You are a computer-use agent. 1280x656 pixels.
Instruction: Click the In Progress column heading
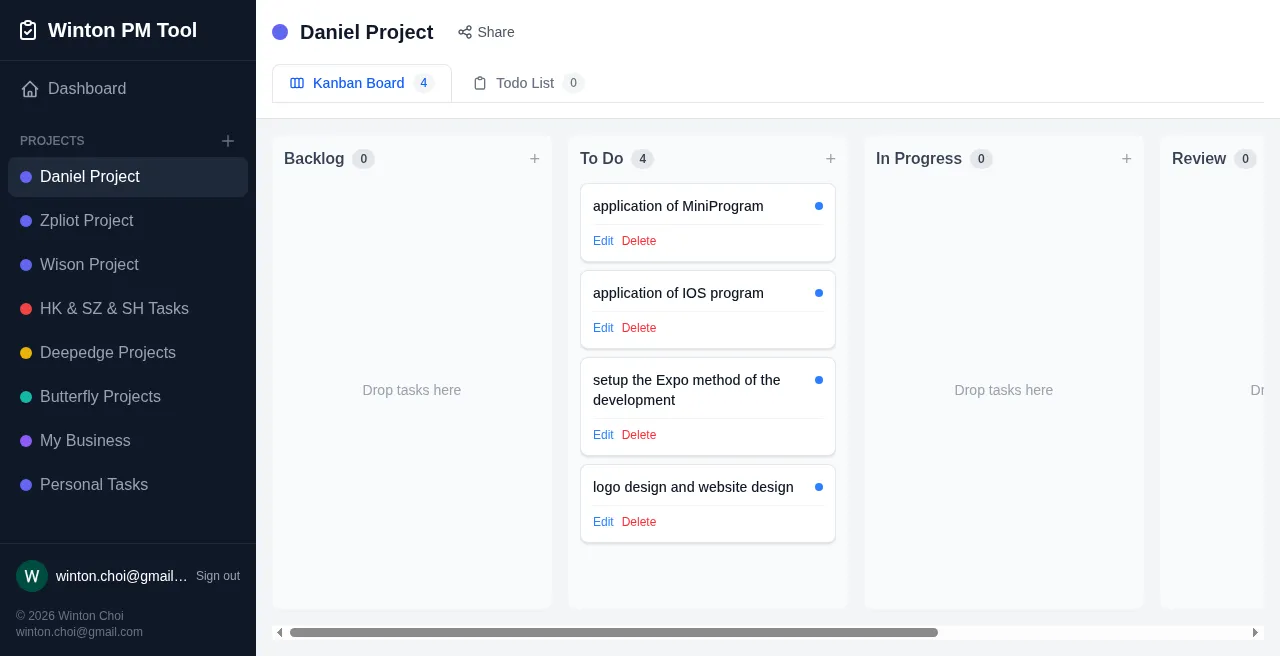point(919,159)
